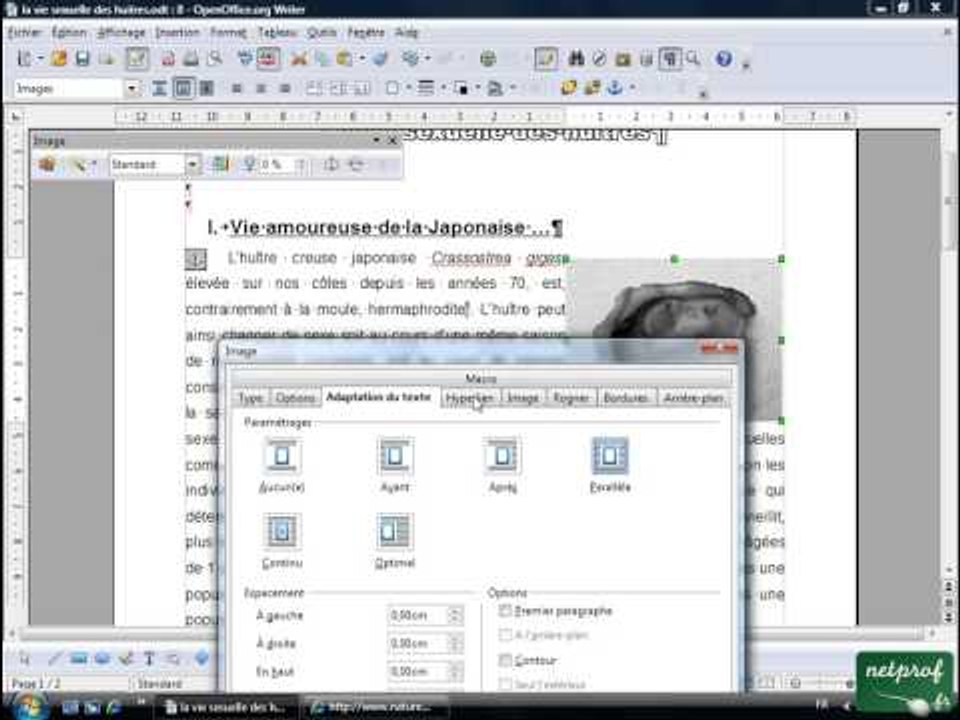This screenshot has width=960, height=720.
Task: Click the Cut scissors icon
Action: 299,59
